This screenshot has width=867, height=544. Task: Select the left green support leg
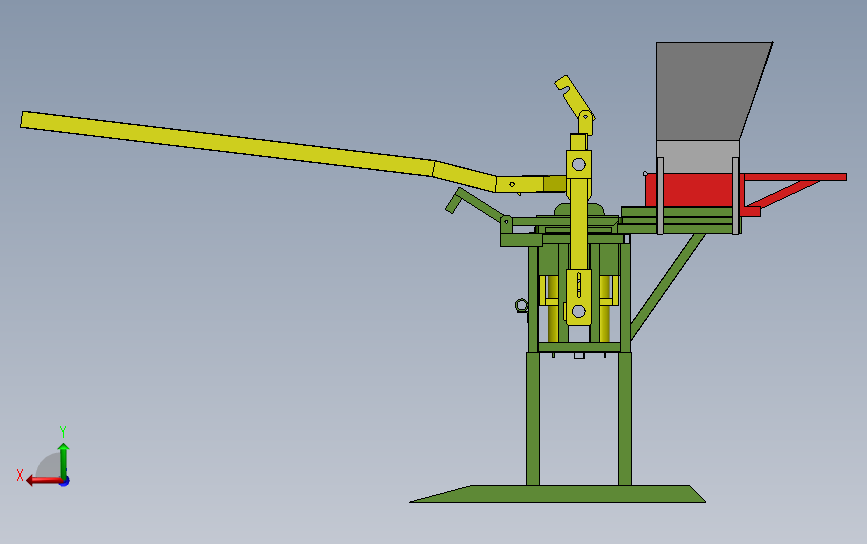(x=532, y=419)
